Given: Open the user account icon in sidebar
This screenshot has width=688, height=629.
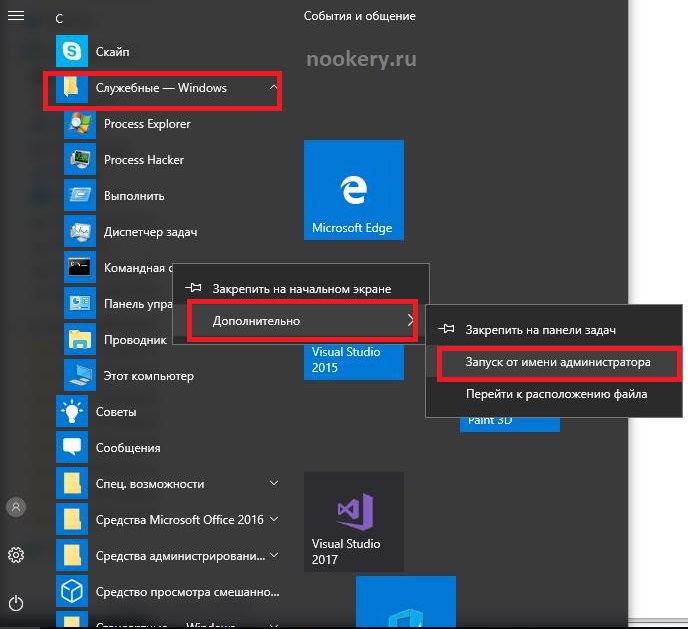Looking at the screenshot, I should click(16, 507).
